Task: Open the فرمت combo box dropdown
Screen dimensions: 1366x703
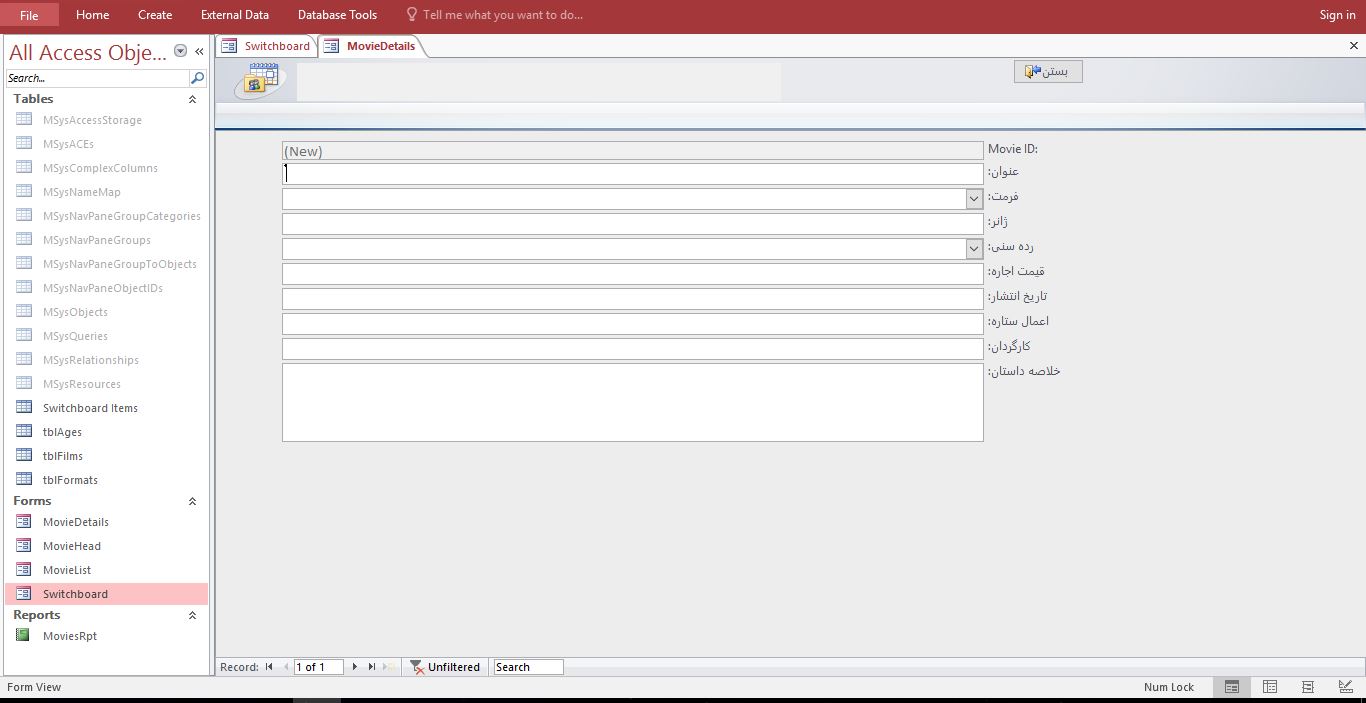Action: coord(973,199)
